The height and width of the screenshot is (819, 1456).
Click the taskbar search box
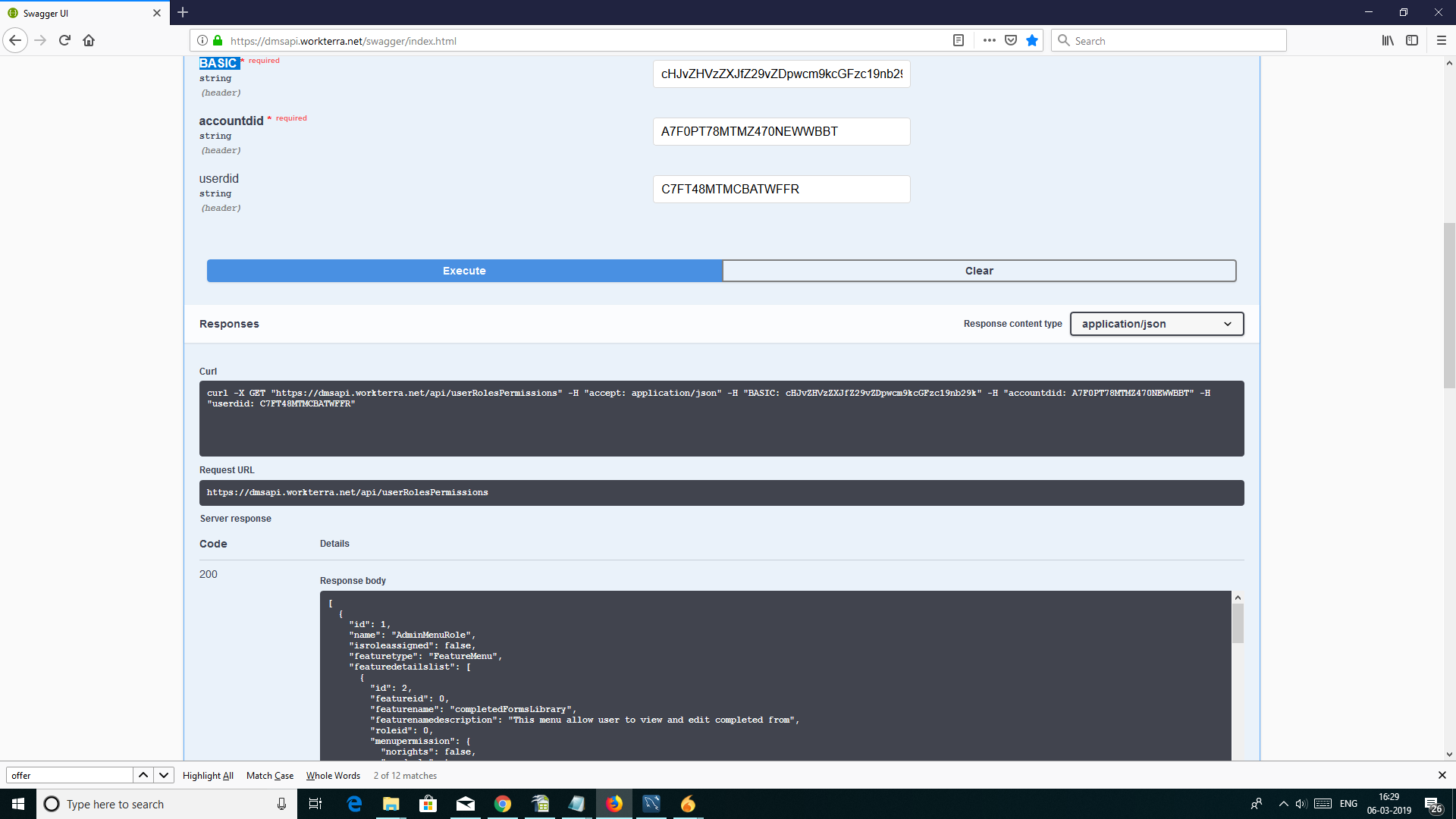pyautogui.click(x=166, y=804)
